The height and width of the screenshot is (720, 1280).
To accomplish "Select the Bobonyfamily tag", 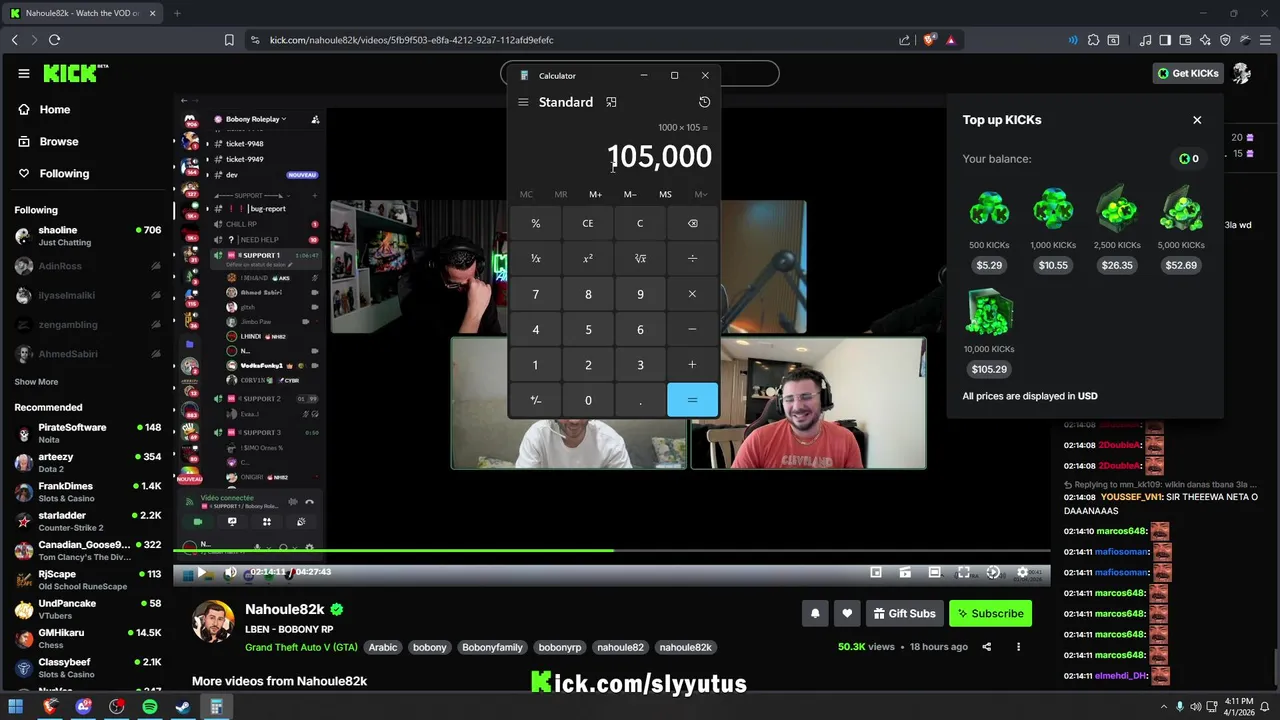I will click(492, 647).
